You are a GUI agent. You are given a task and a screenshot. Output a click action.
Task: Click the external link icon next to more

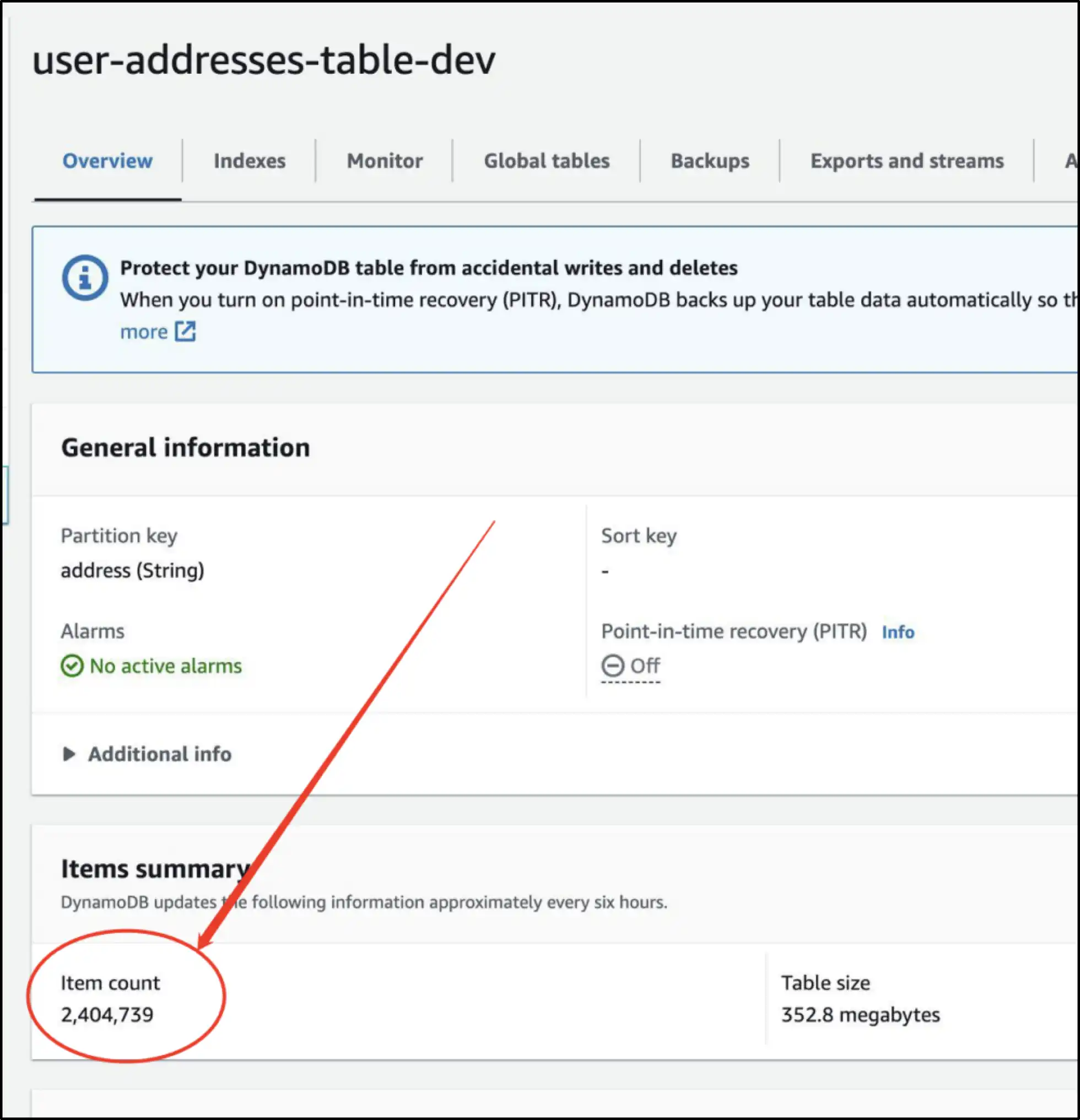tap(185, 332)
